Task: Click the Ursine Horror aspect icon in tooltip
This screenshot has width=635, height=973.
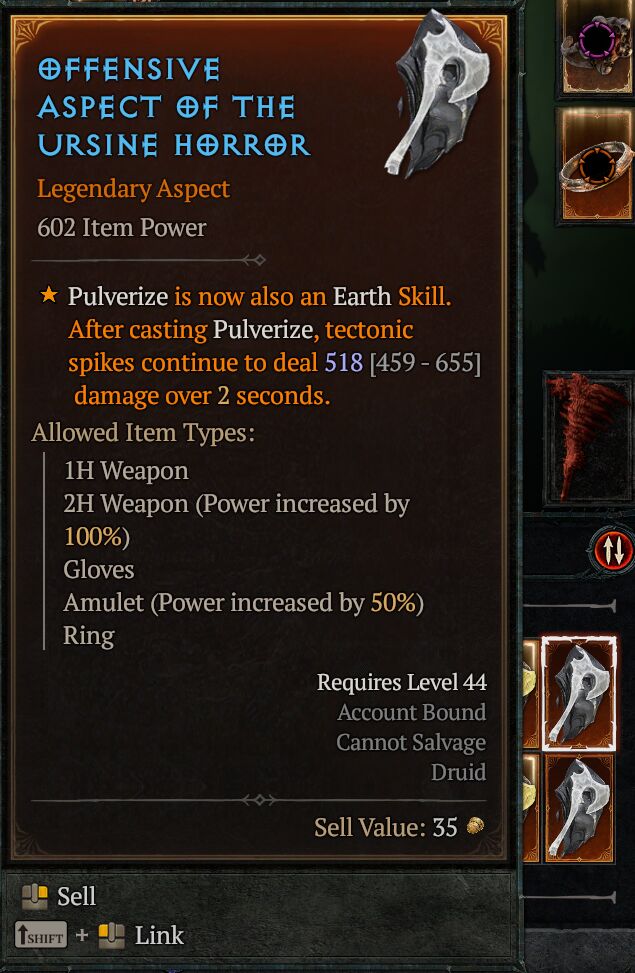Action: click(436, 93)
